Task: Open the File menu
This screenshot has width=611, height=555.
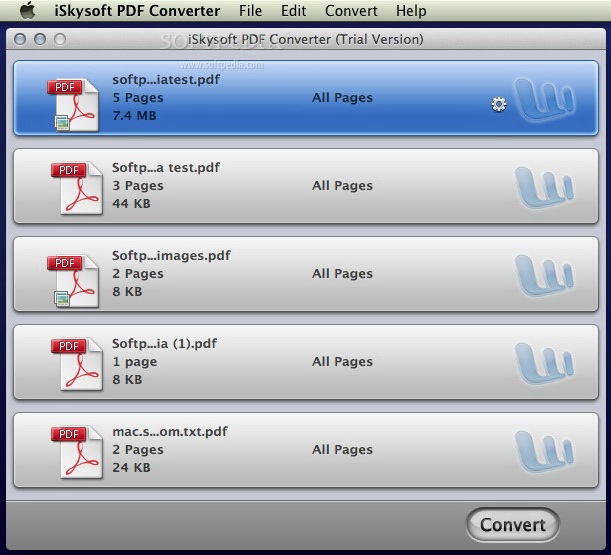Action: coord(250,11)
